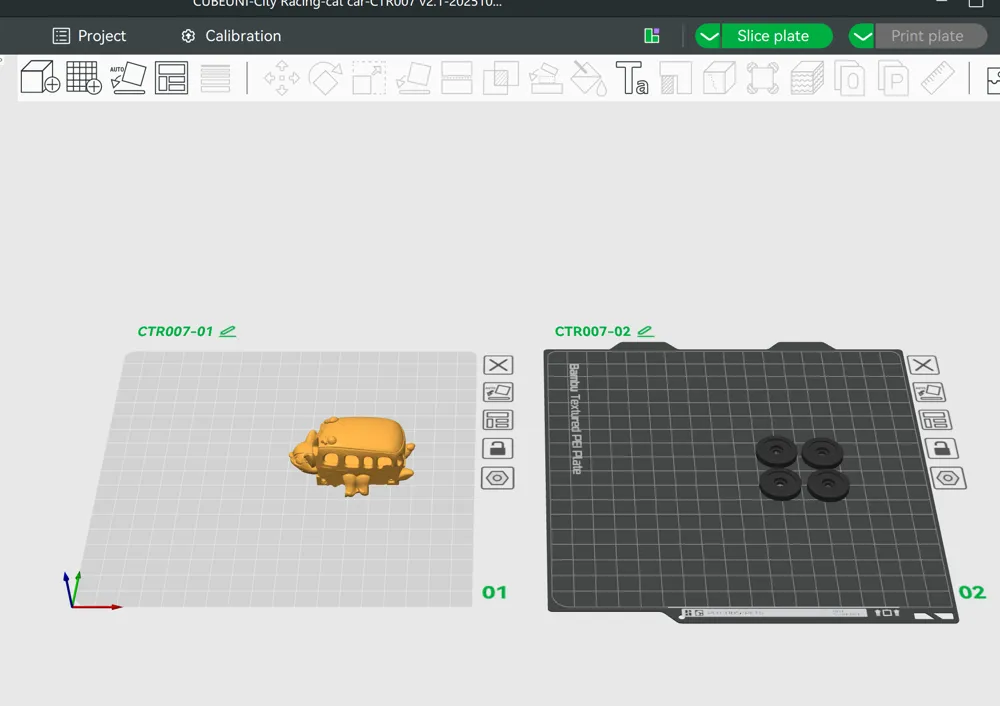
Task: Click the CTR007-01 plate label
Action: pyautogui.click(x=175, y=331)
